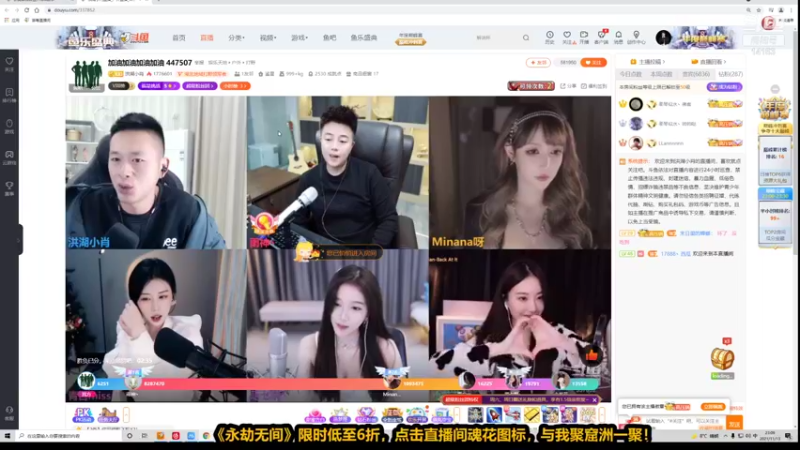Click the 分享 share link
Viewport: 800px width, 450px height.
click(568, 86)
